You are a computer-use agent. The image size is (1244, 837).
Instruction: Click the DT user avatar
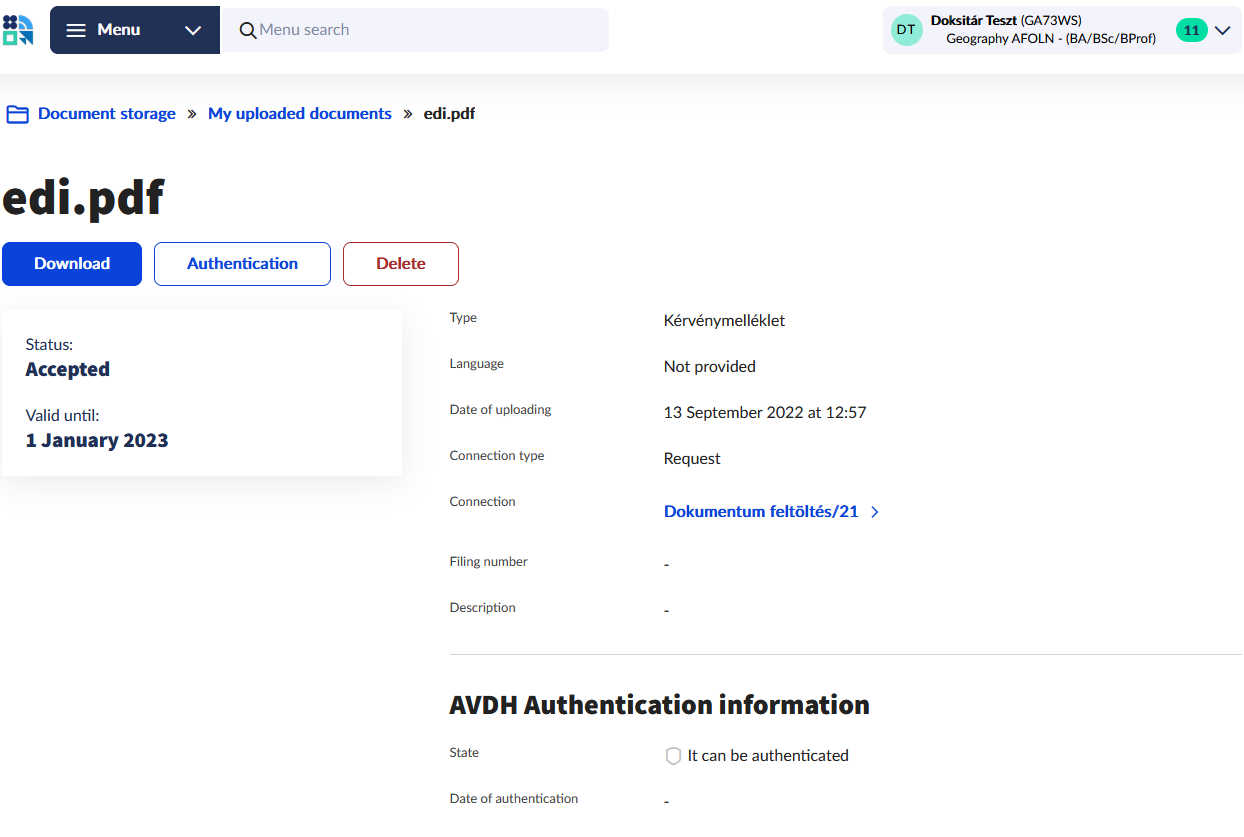[x=906, y=30]
